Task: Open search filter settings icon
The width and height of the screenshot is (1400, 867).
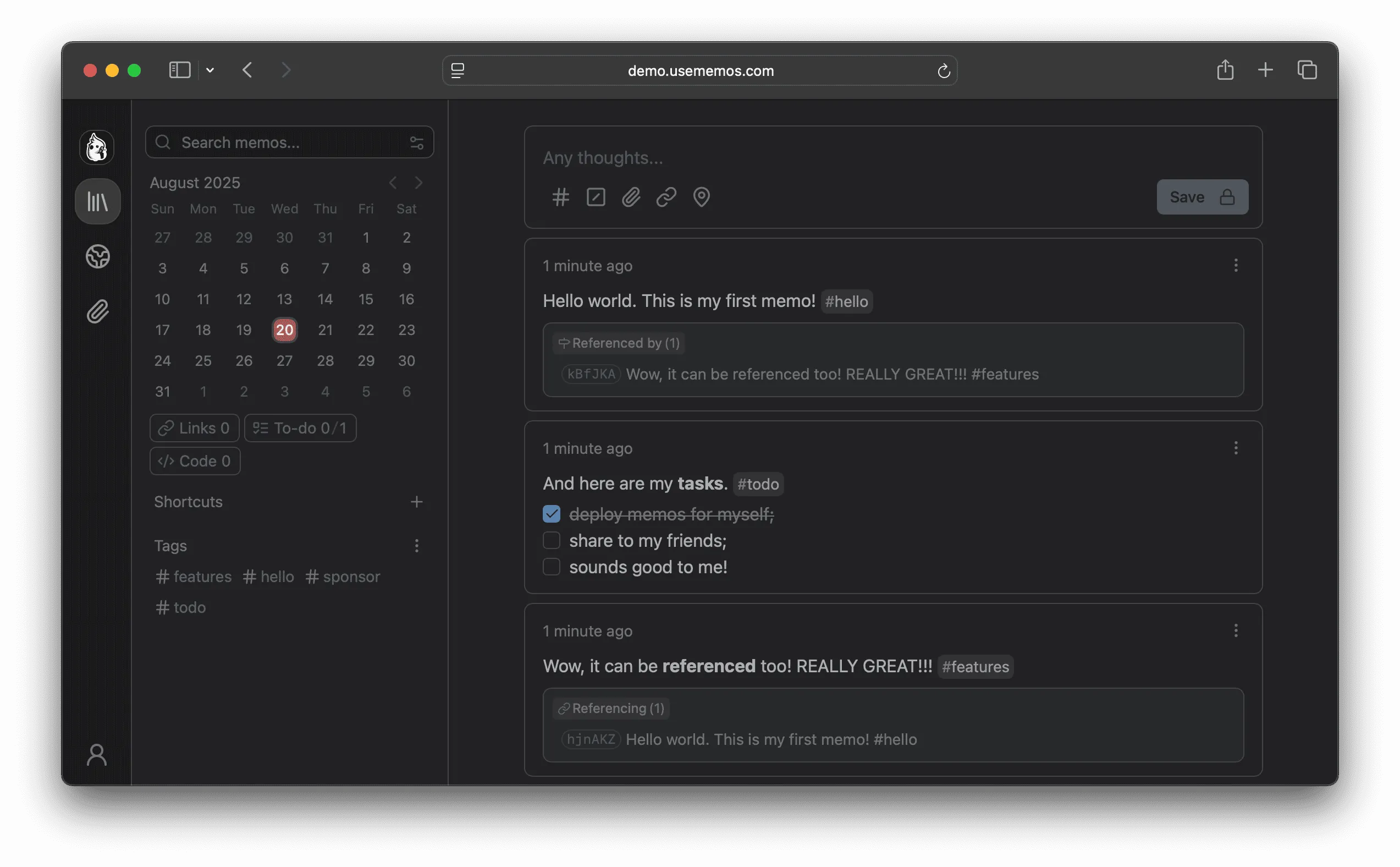Action: click(x=417, y=142)
